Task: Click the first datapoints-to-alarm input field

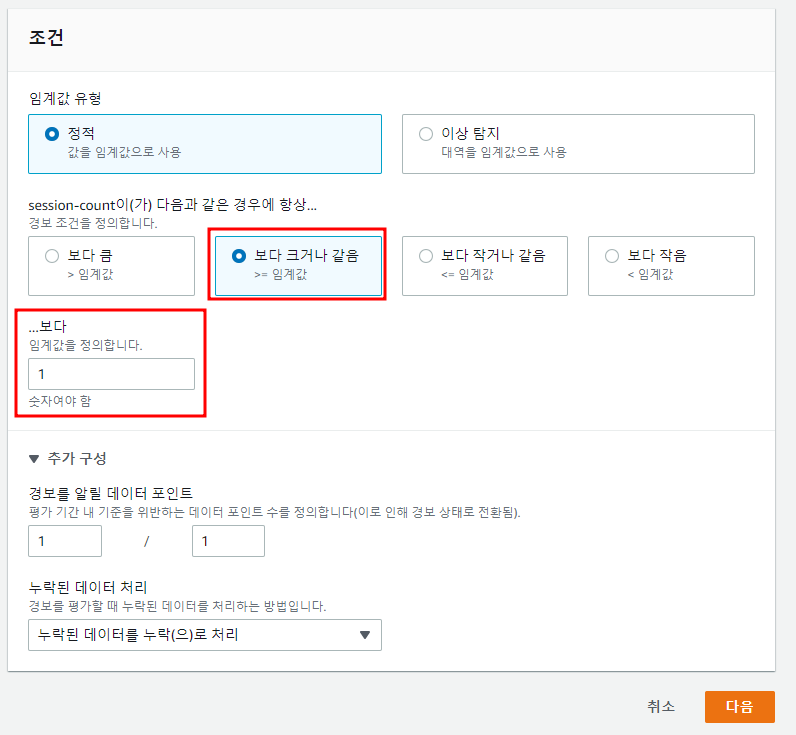Action: (65, 541)
